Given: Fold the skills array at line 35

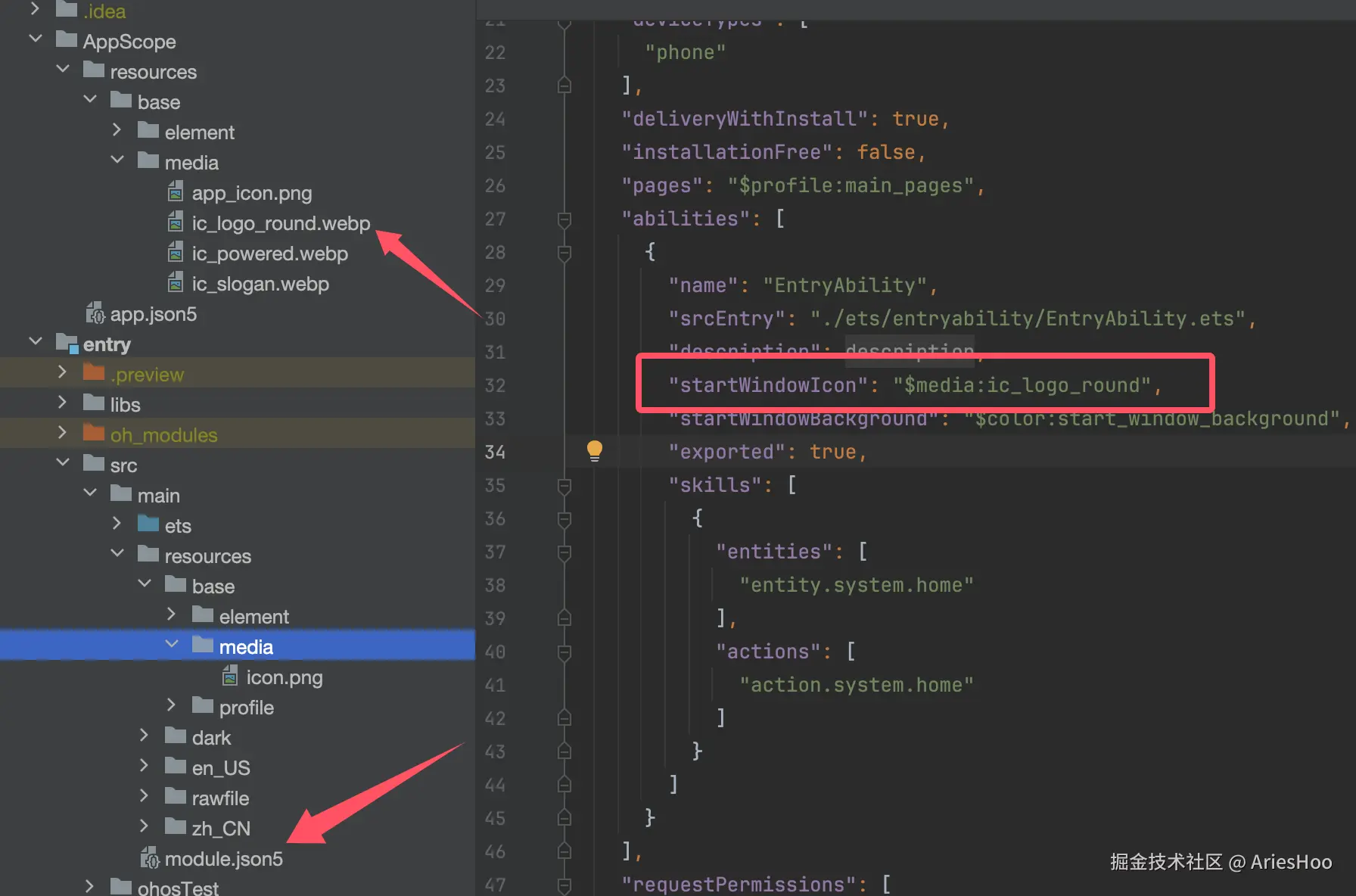Looking at the screenshot, I should [x=564, y=486].
